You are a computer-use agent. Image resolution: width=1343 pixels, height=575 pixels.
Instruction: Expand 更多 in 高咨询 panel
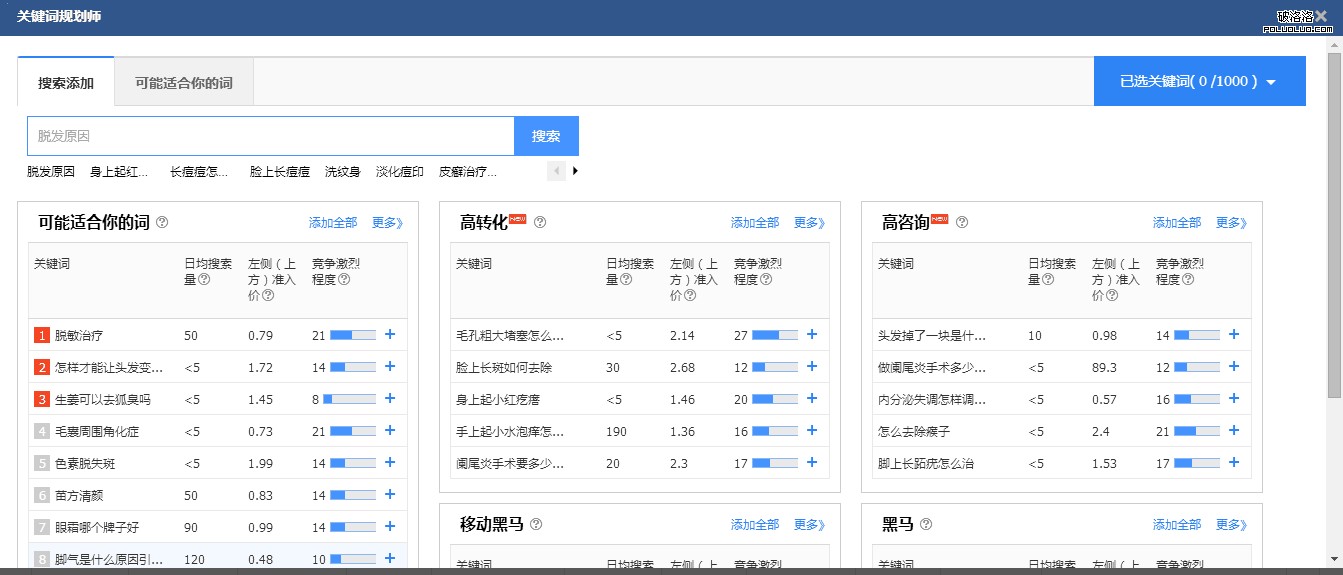pos(1231,223)
